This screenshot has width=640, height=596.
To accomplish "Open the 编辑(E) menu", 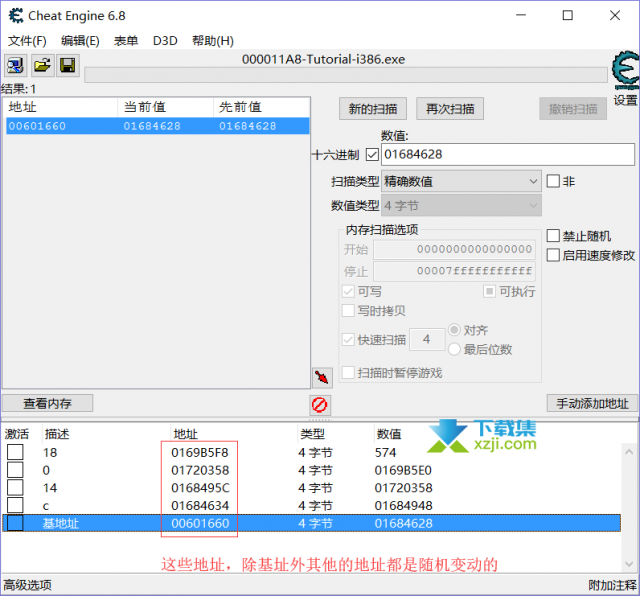I will (80, 41).
